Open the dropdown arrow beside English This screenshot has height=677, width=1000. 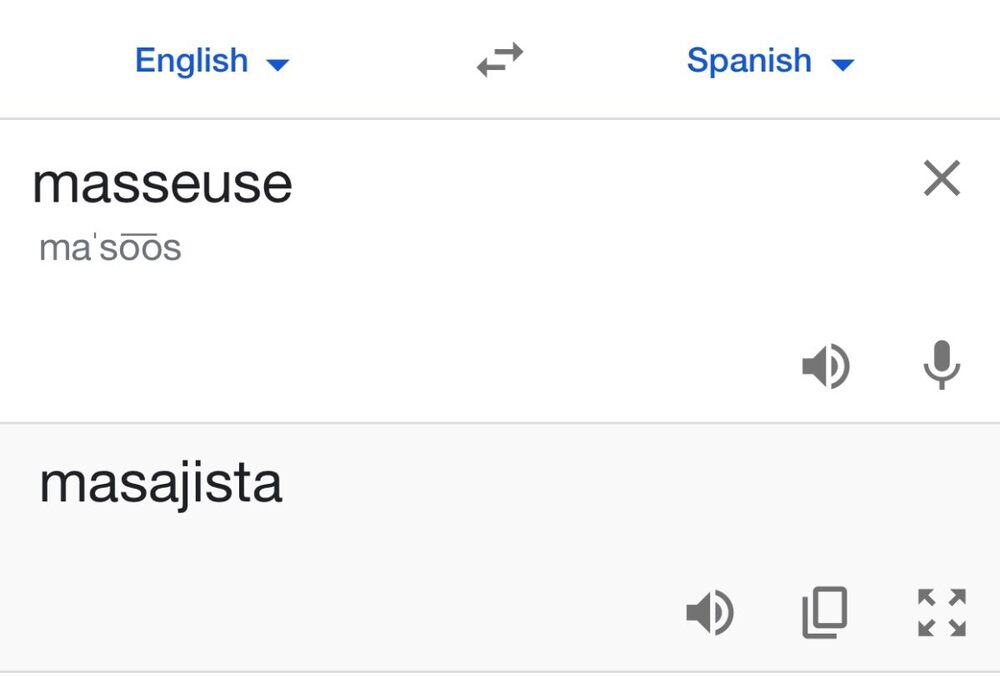278,65
